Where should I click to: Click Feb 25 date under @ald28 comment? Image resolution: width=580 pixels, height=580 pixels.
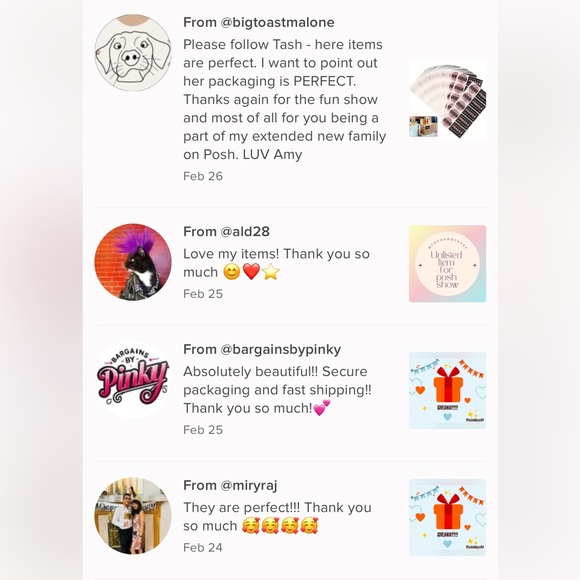203,294
